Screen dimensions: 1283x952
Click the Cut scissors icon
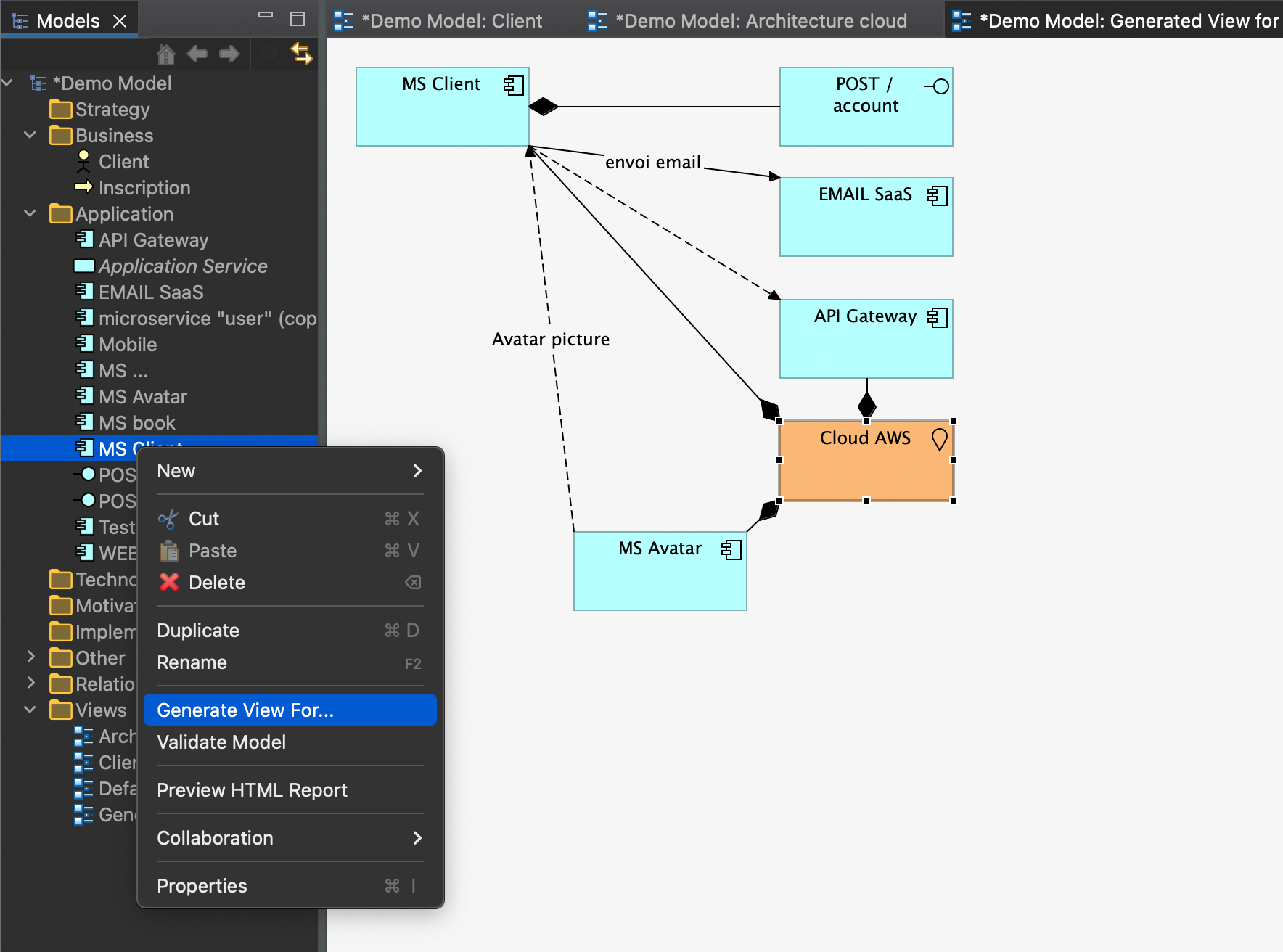coord(168,519)
